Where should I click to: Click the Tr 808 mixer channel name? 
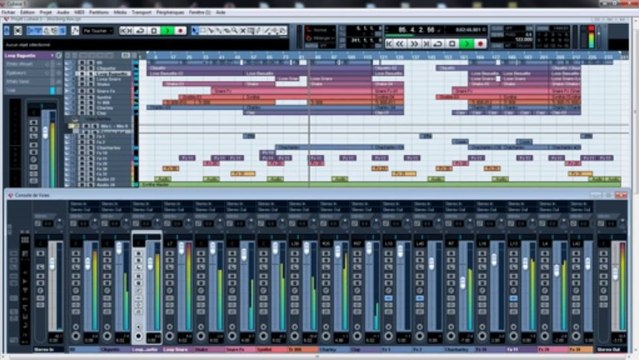(x=295, y=349)
